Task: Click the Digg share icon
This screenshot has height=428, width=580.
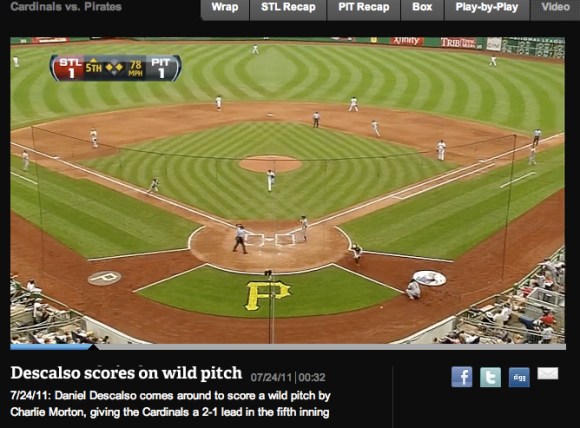Action: tap(519, 377)
